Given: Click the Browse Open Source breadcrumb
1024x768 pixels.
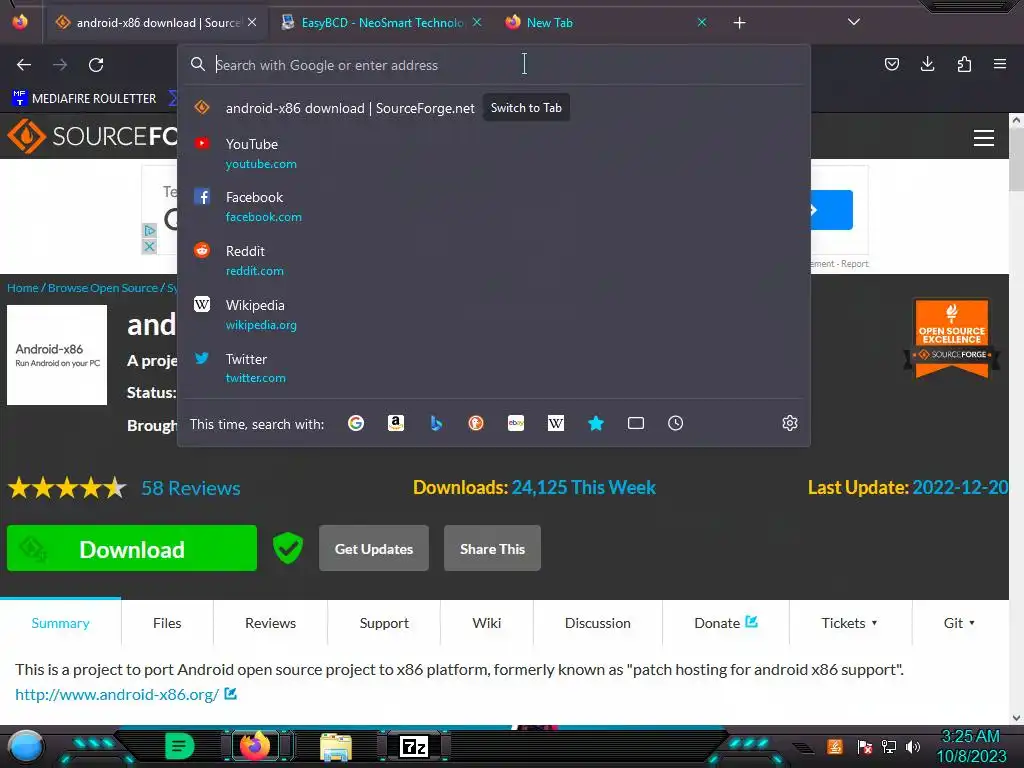Looking at the screenshot, I should click(x=103, y=288).
